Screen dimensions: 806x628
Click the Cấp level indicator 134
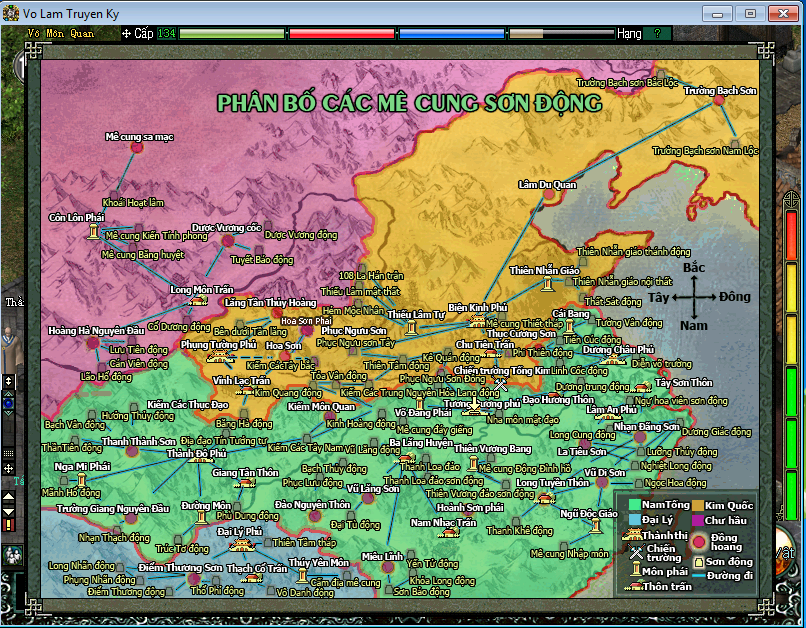[167, 33]
